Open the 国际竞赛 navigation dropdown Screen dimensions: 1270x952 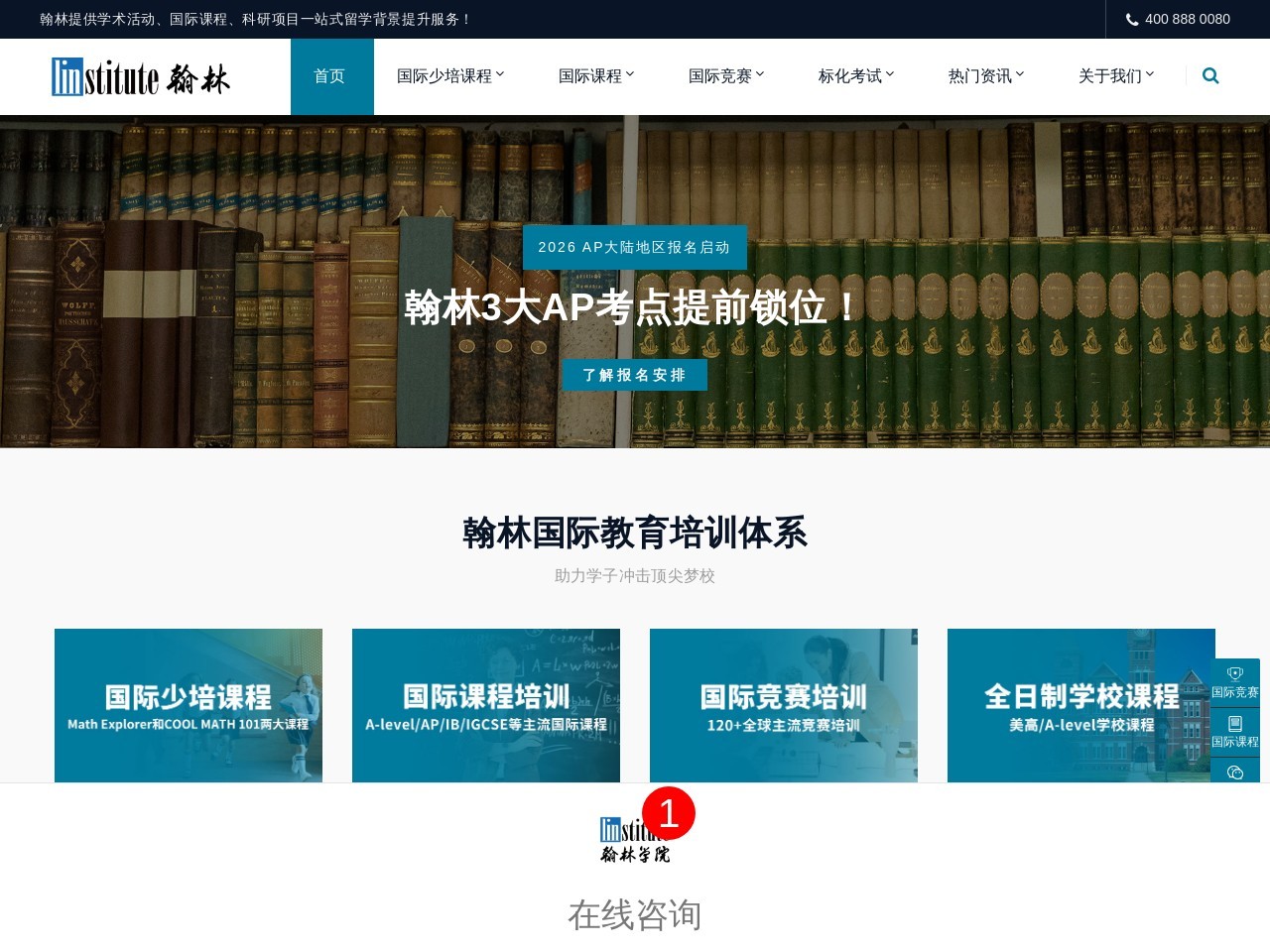726,76
